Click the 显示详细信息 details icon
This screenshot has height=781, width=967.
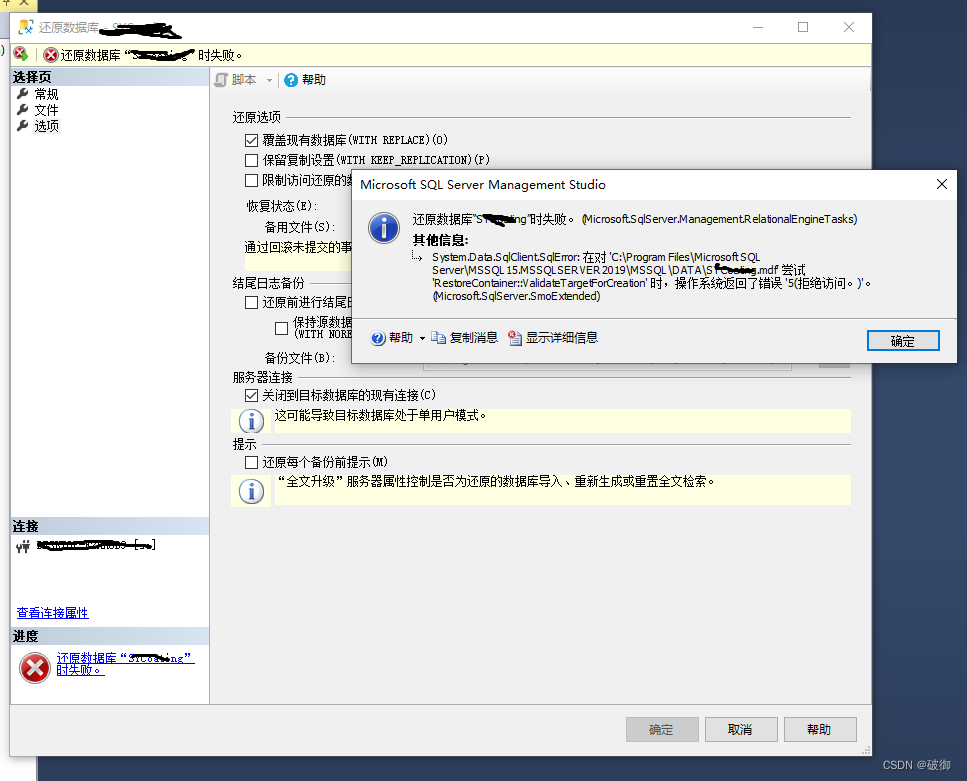coord(514,338)
